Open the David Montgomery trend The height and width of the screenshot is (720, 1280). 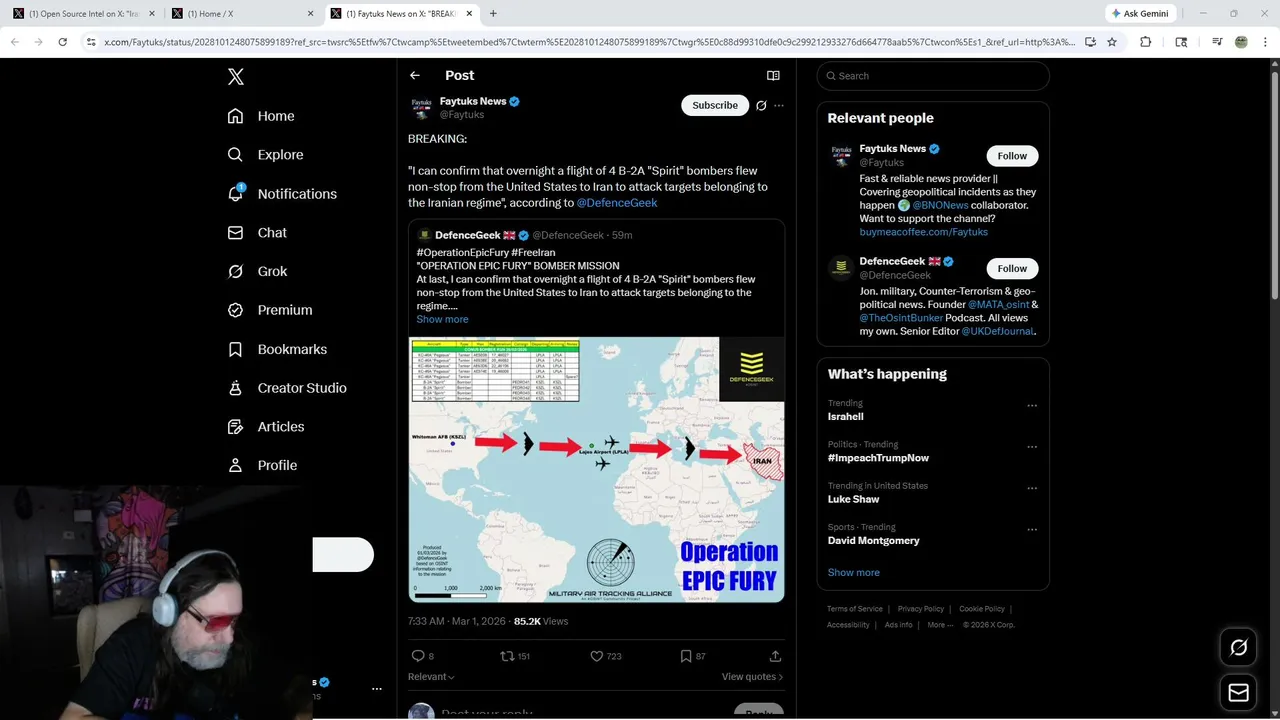873,540
